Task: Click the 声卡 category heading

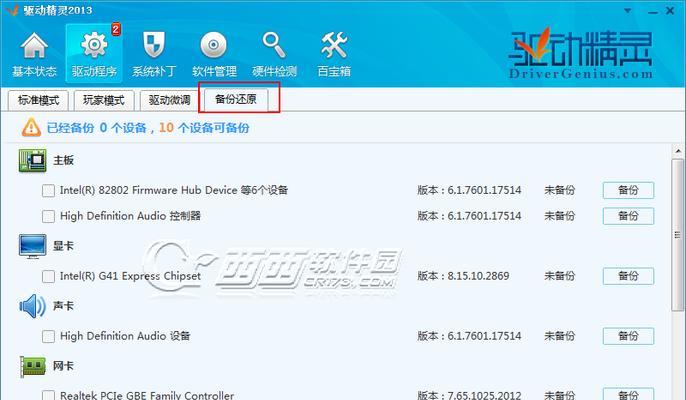Action: click(x=63, y=306)
